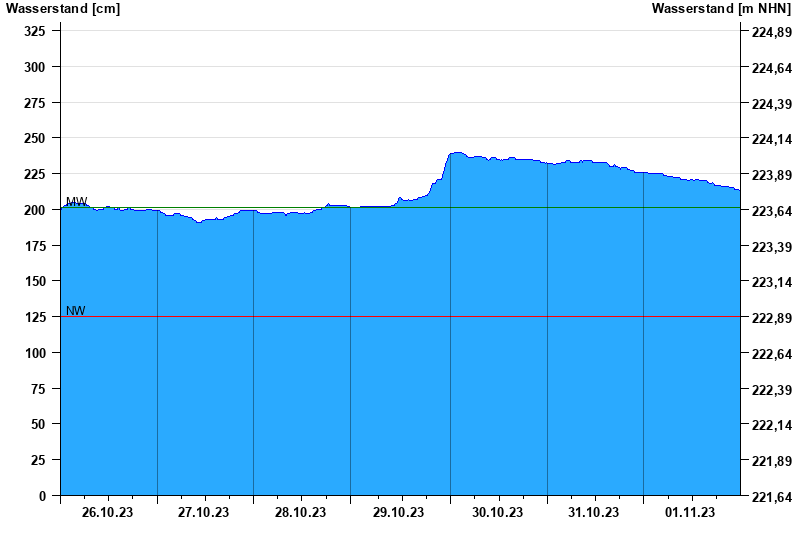Click the 225 value on left axis

(x=35, y=174)
